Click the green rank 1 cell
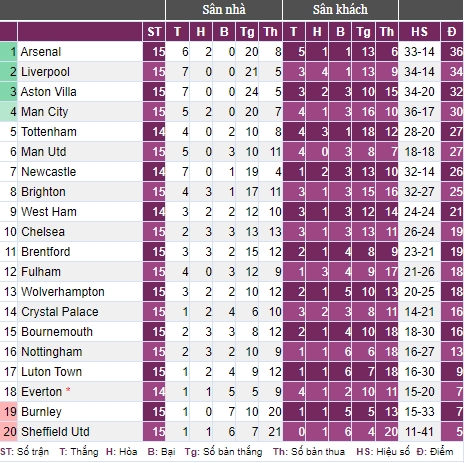 [9, 52]
